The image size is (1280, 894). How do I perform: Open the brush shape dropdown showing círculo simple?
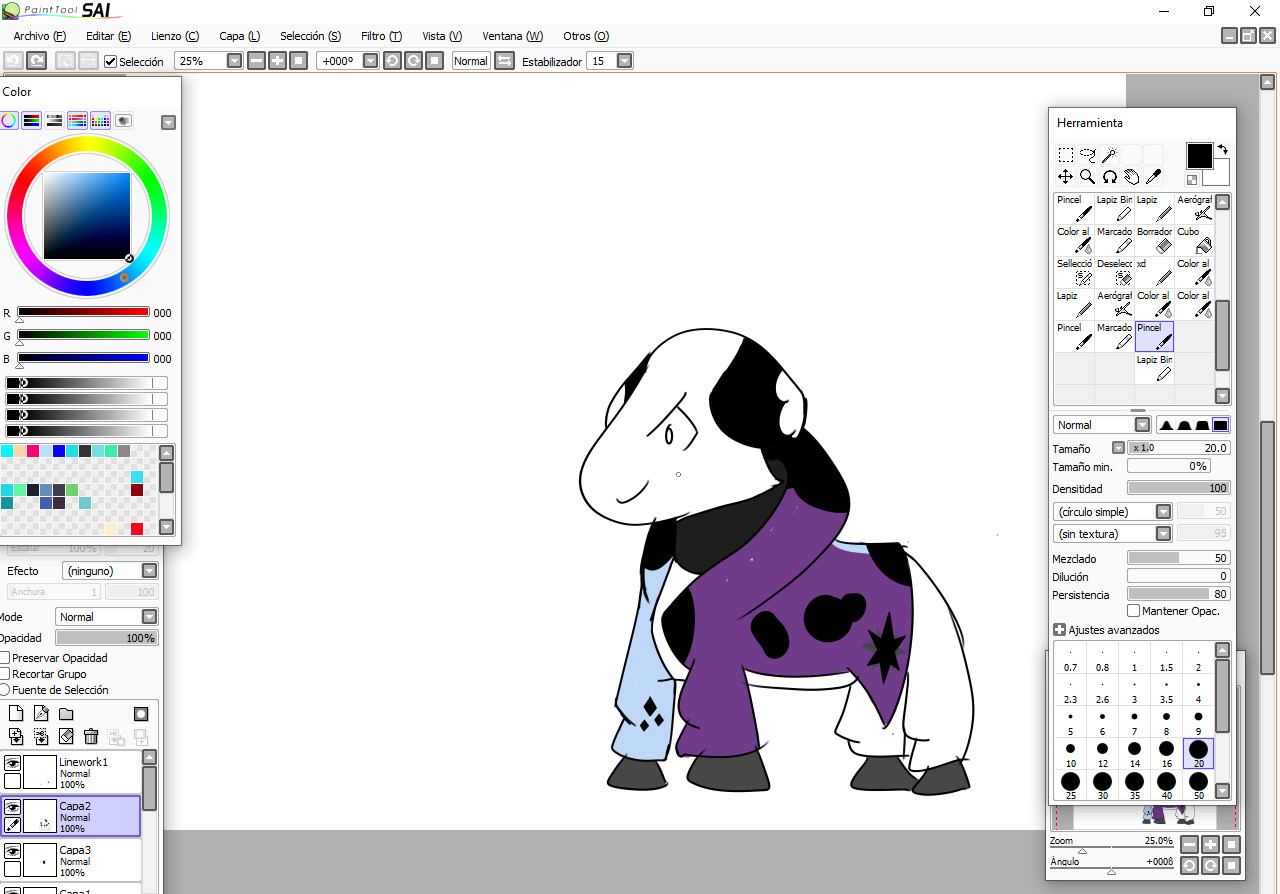1162,511
